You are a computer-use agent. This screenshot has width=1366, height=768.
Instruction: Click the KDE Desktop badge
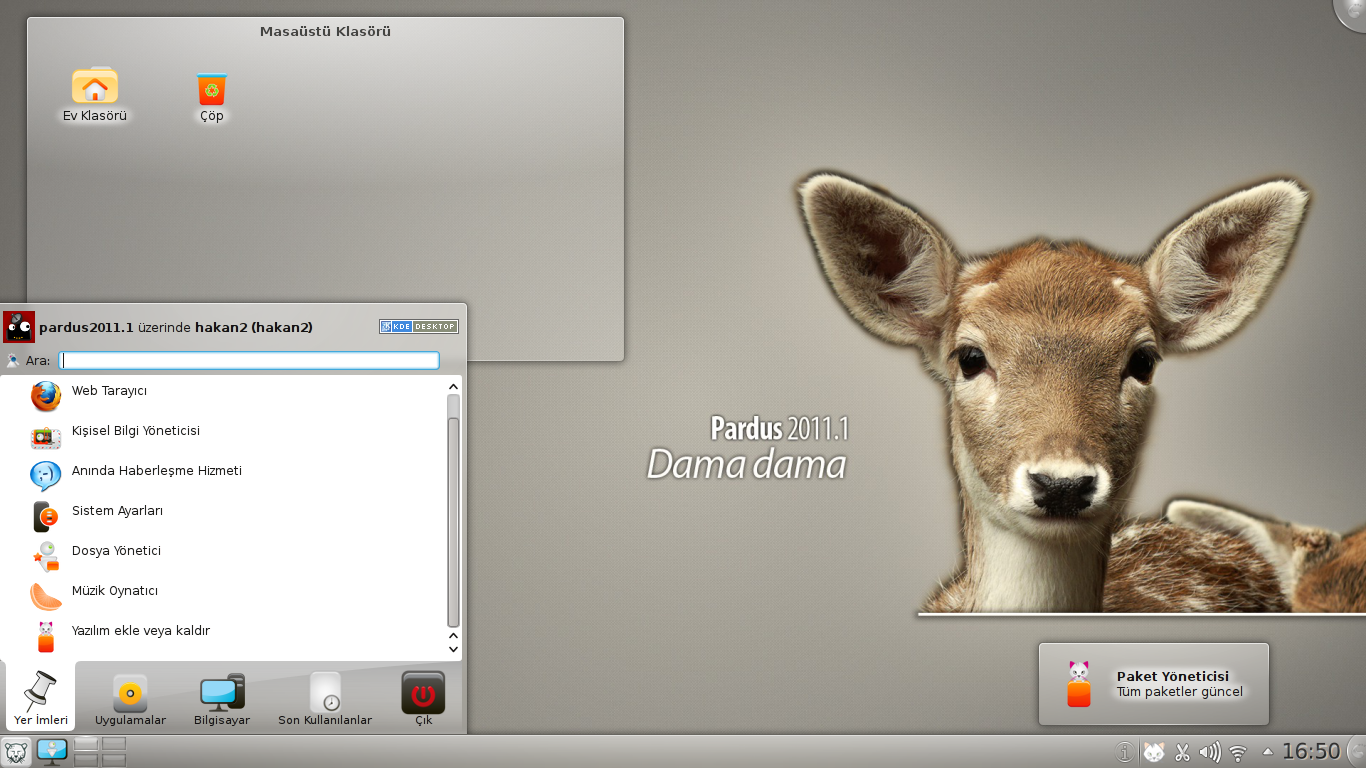tap(418, 326)
